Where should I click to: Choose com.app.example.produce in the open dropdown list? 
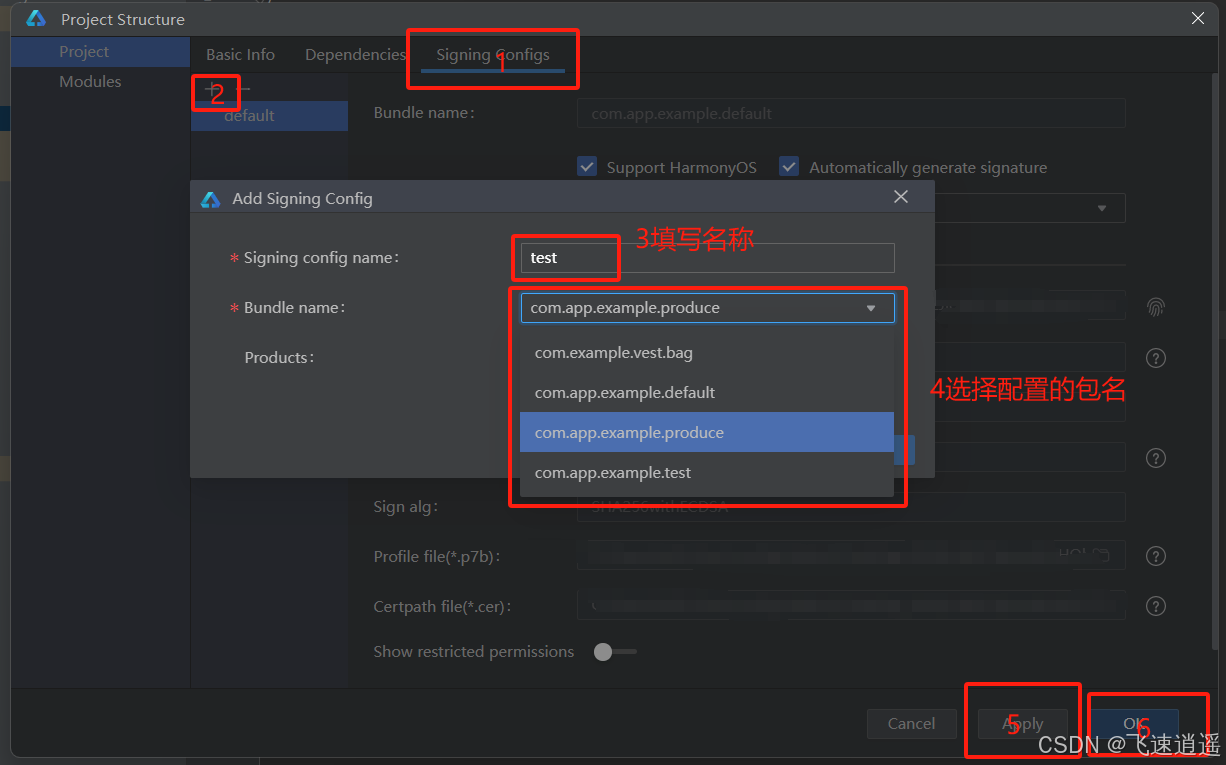click(x=706, y=432)
